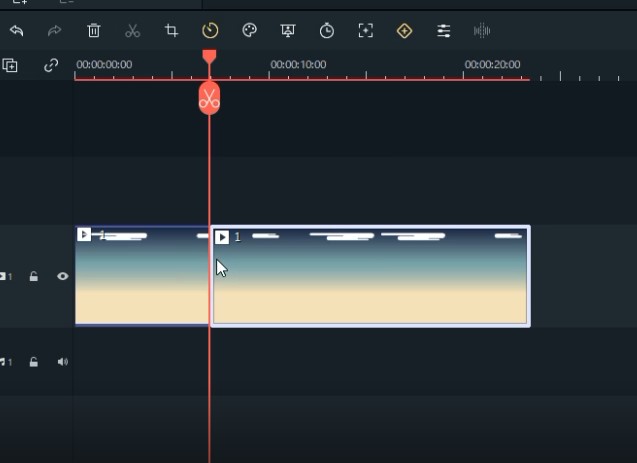Click the Redo arrow in the toolbar

[x=55, y=31]
